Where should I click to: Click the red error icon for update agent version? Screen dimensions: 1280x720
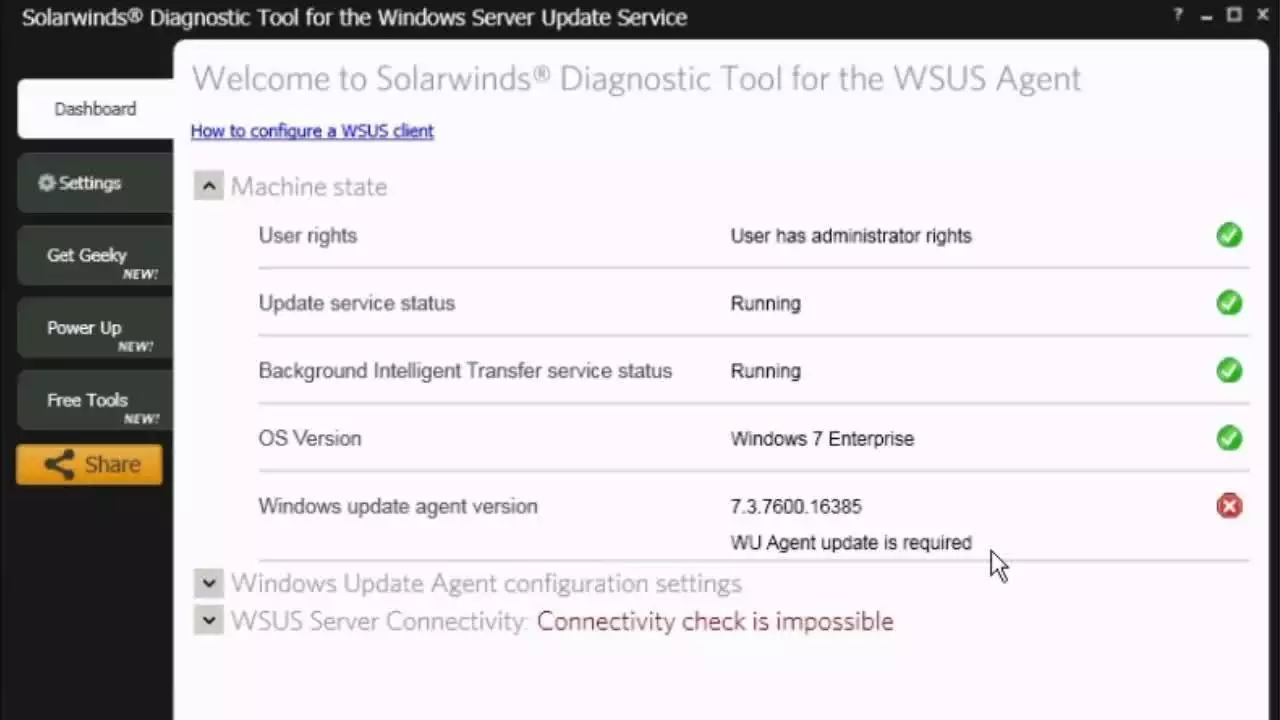[1229, 506]
